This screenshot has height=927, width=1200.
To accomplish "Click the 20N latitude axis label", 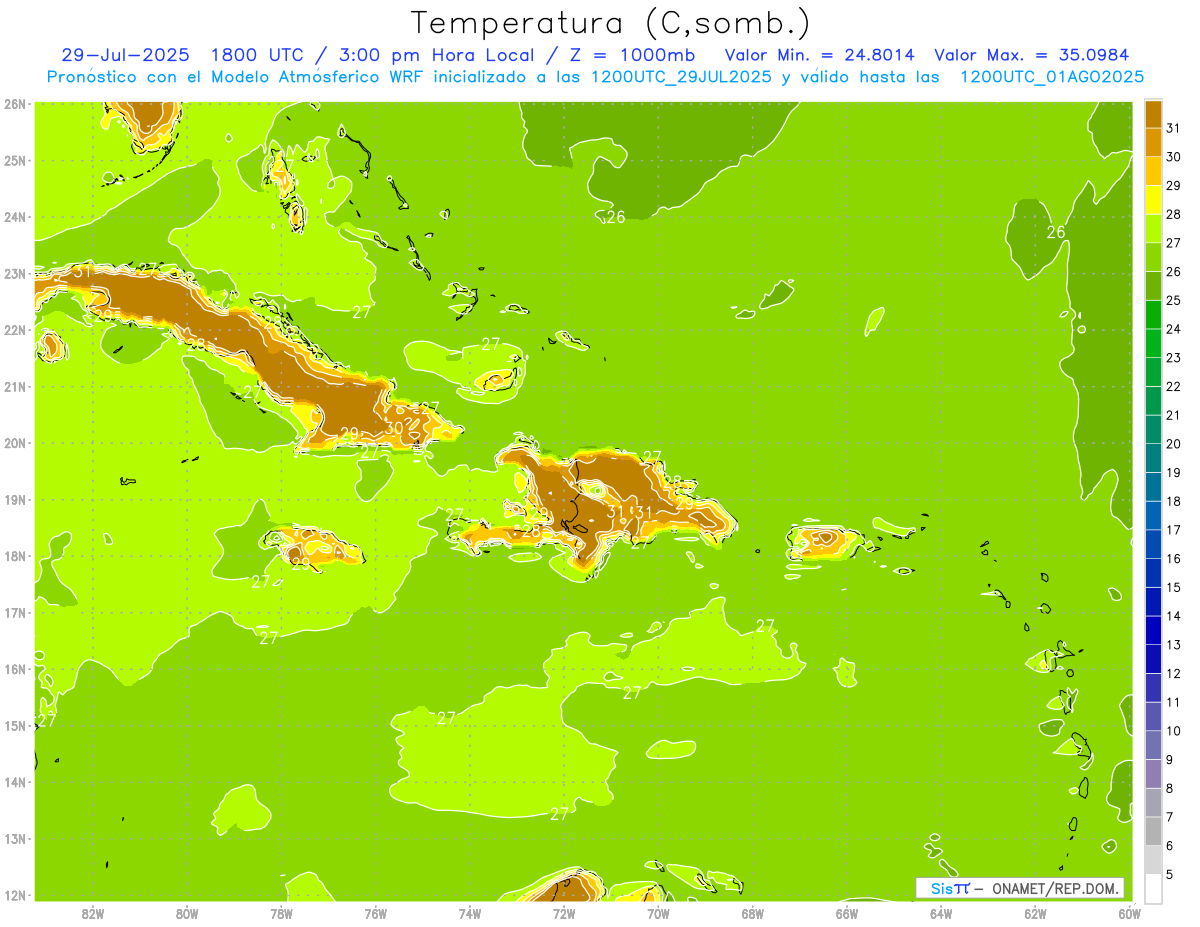I will click(x=15, y=443).
